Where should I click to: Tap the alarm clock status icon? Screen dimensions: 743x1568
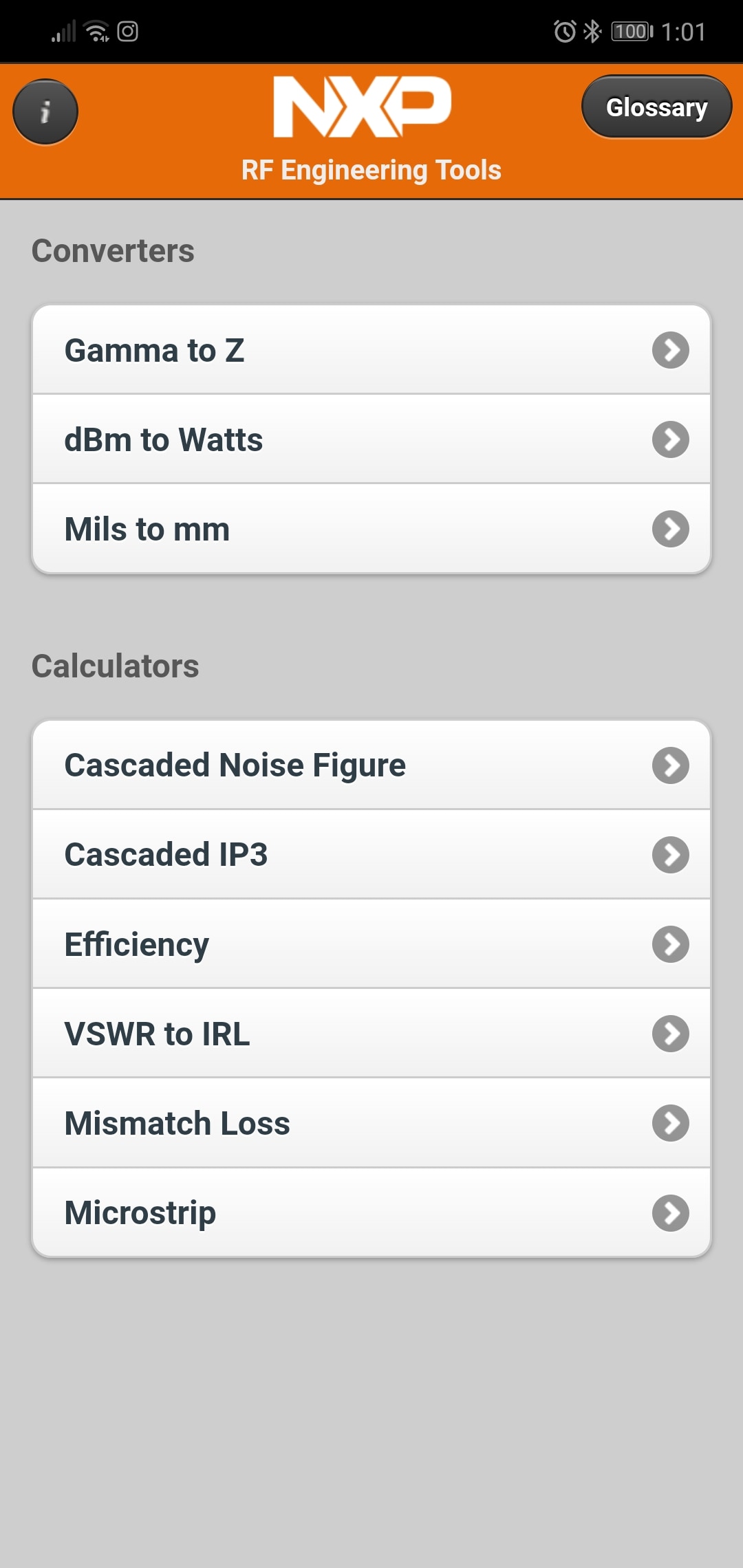[565, 32]
